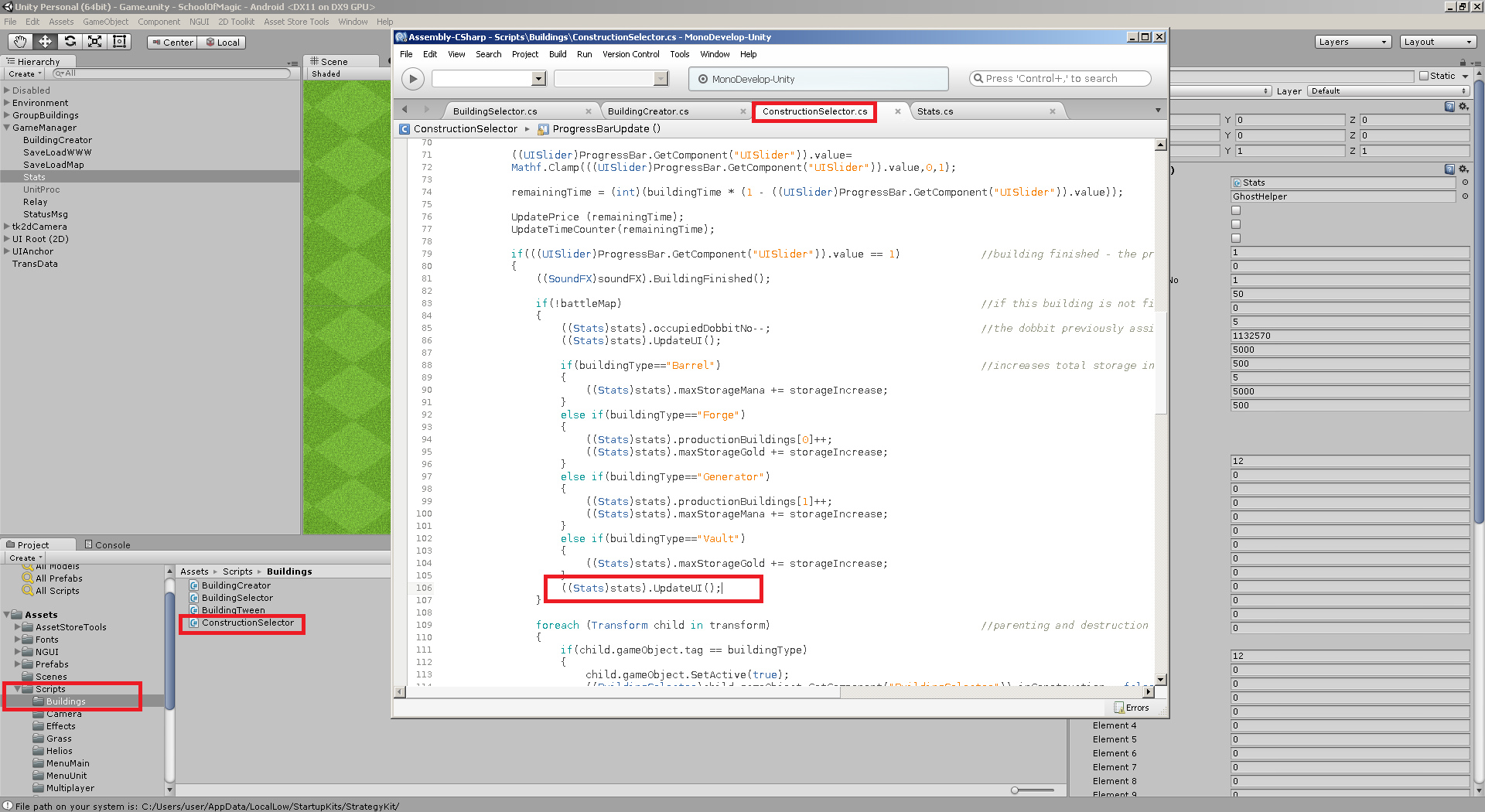
Task: Collapse the Scripts folder in Project
Action: (x=17, y=689)
